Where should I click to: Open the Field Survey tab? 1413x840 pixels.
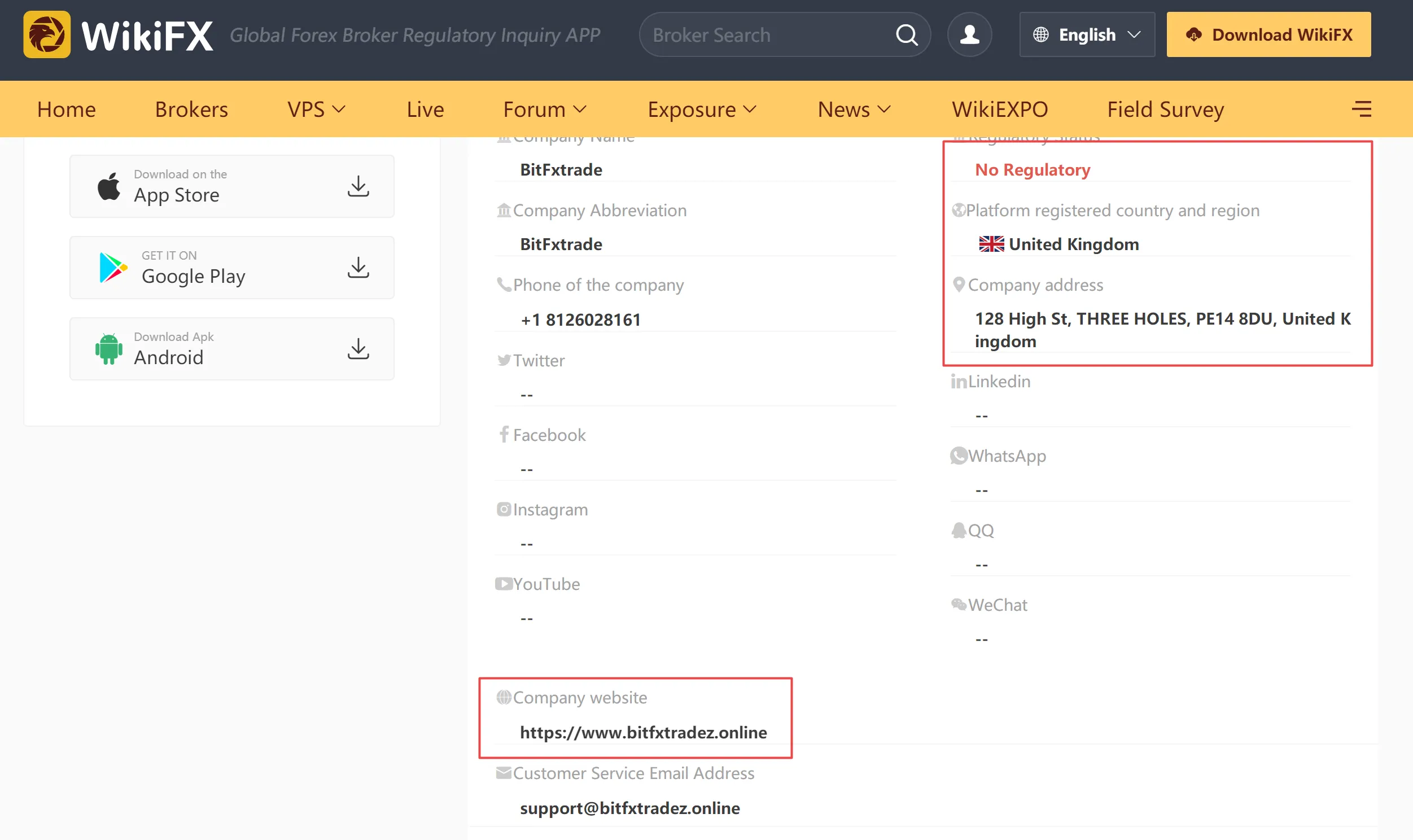click(1165, 109)
